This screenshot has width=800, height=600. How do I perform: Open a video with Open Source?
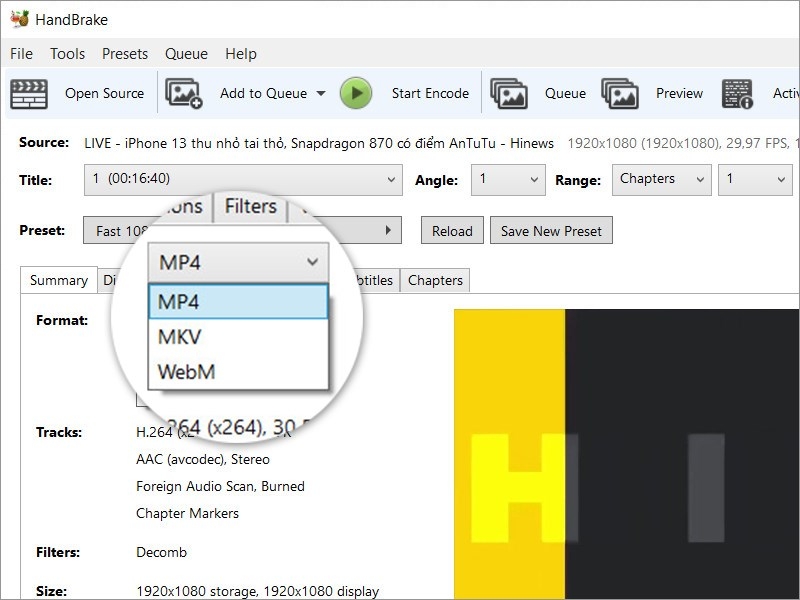coord(103,93)
